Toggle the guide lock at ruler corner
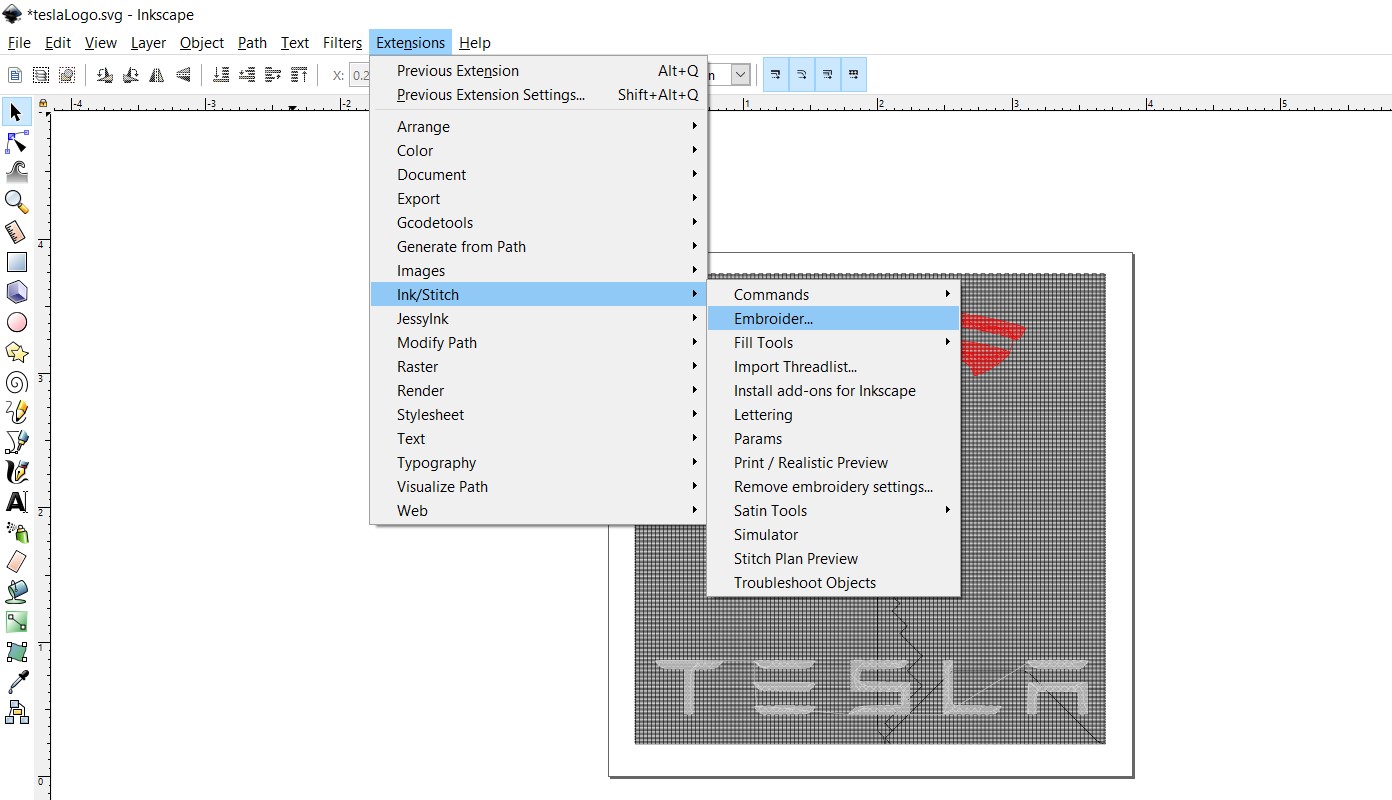The image size is (1392, 800). (x=42, y=104)
